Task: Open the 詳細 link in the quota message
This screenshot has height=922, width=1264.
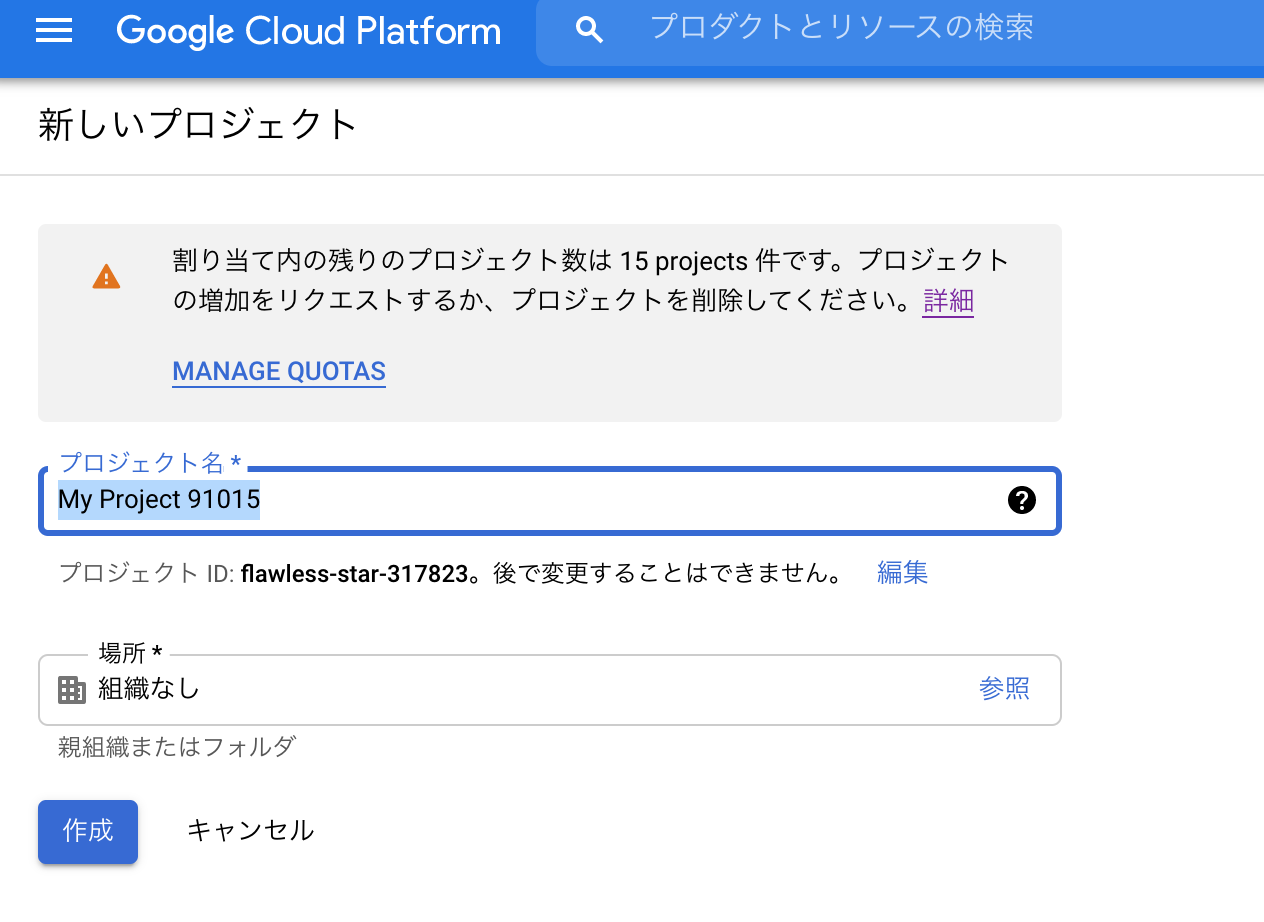Action: (x=946, y=301)
